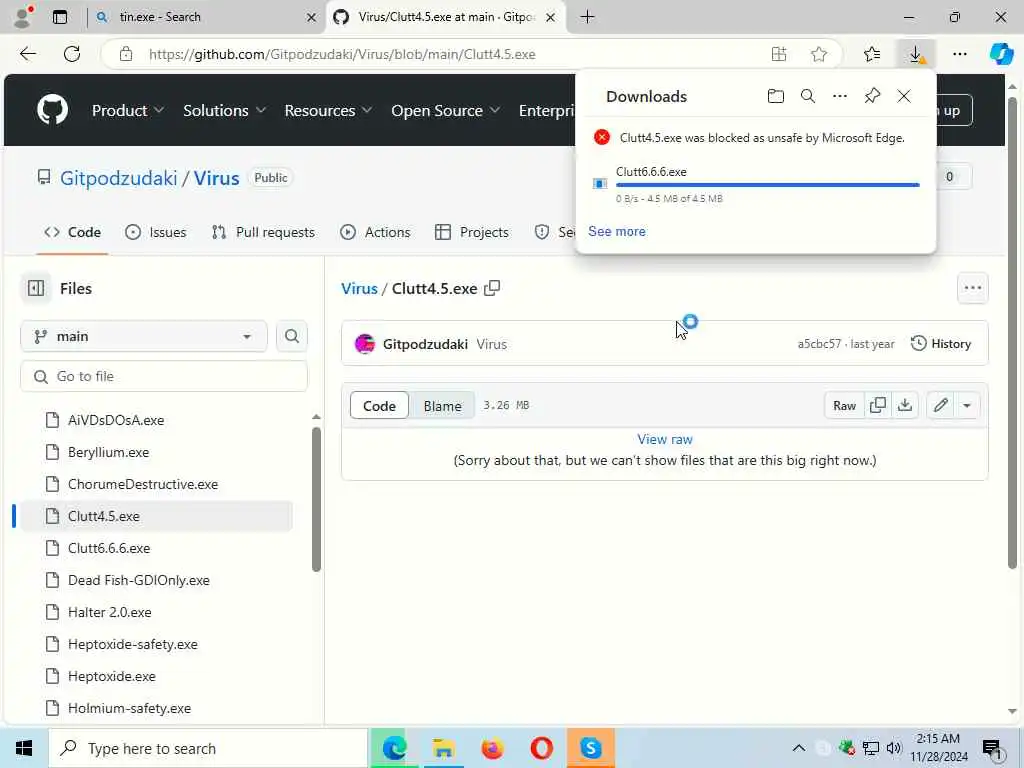
Task: Launch Firefox from the taskbar
Action: pos(492,748)
